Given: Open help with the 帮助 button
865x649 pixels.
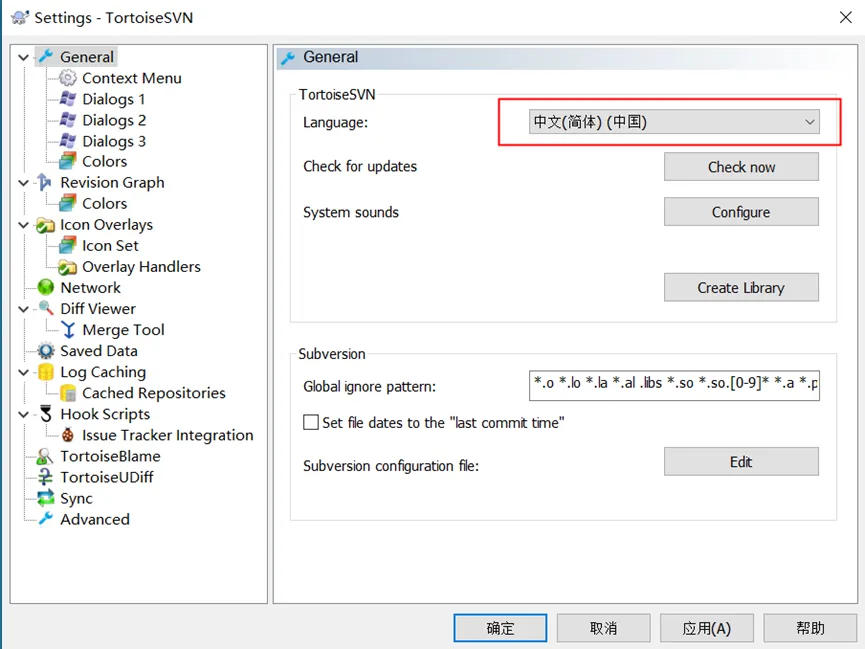Looking at the screenshot, I should pos(810,628).
